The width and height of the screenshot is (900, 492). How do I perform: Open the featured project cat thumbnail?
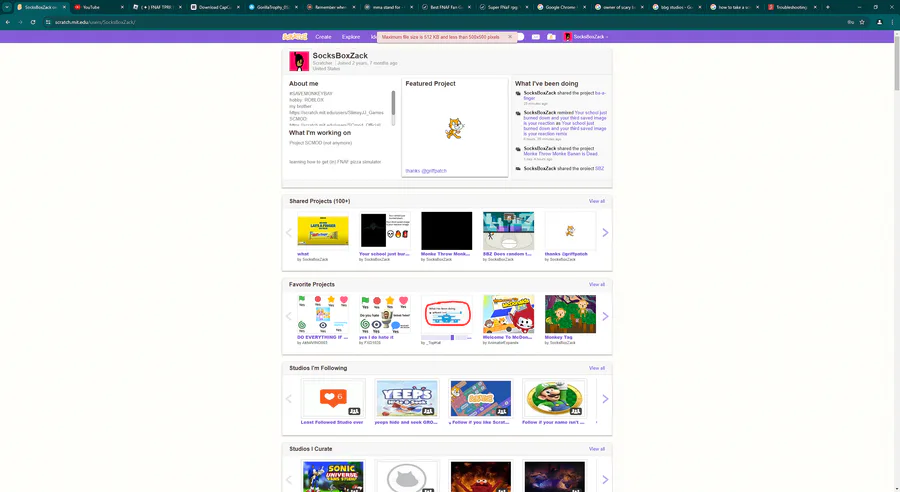coord(455,127)
